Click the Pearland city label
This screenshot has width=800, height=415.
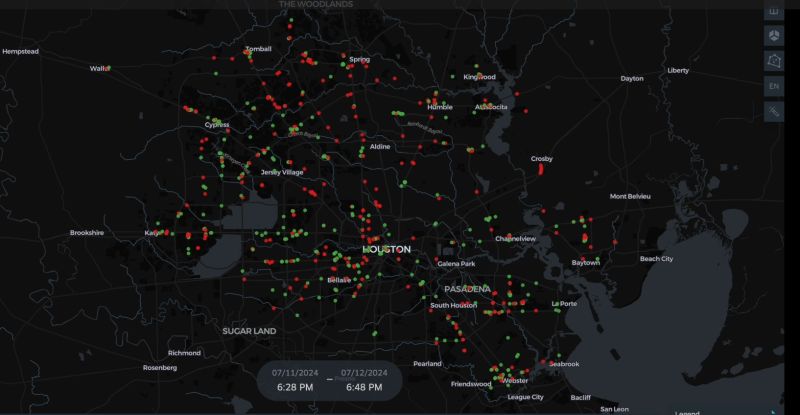[427, 364]
